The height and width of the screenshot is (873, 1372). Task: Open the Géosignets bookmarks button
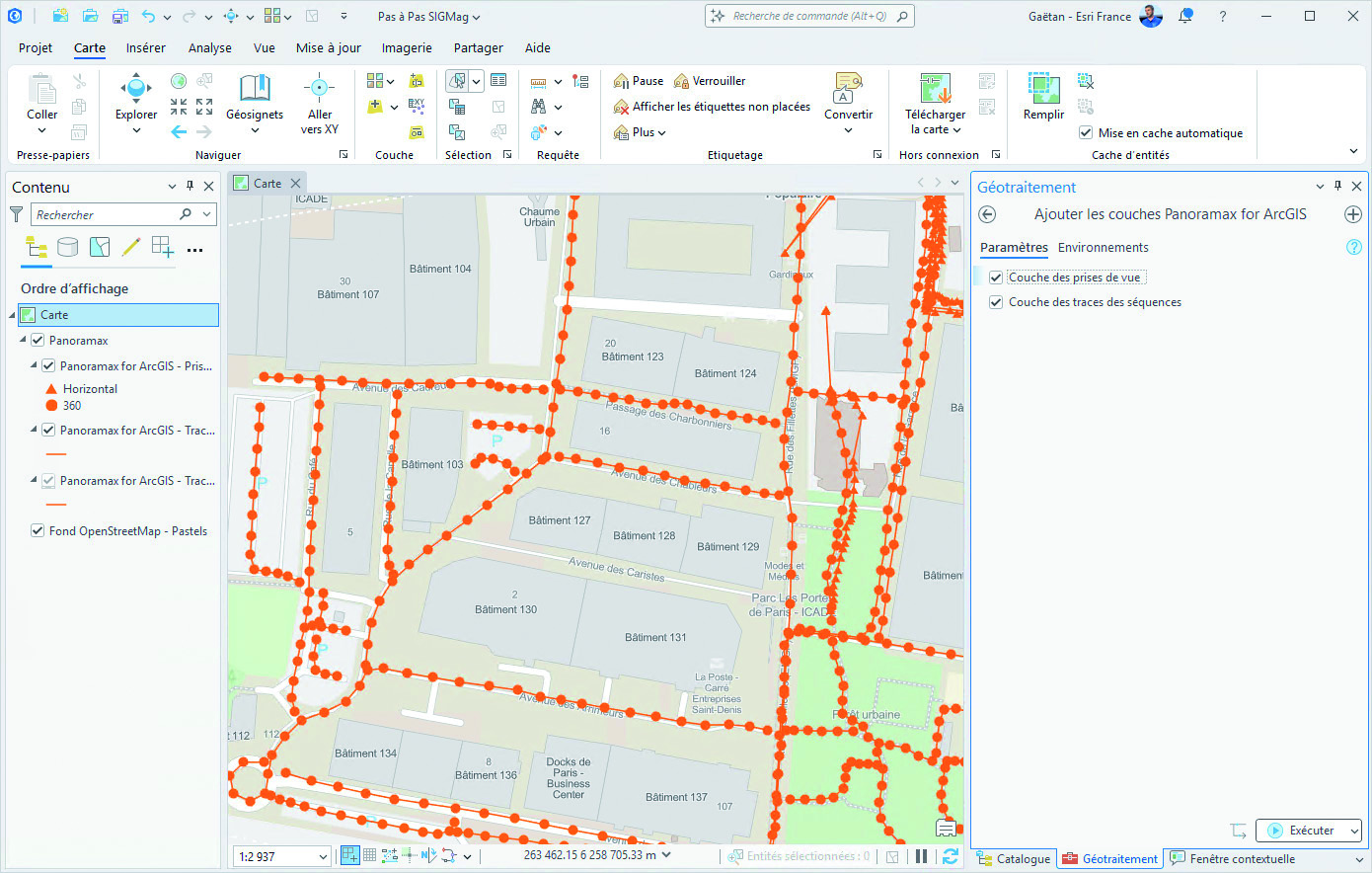tap(255, 98)
